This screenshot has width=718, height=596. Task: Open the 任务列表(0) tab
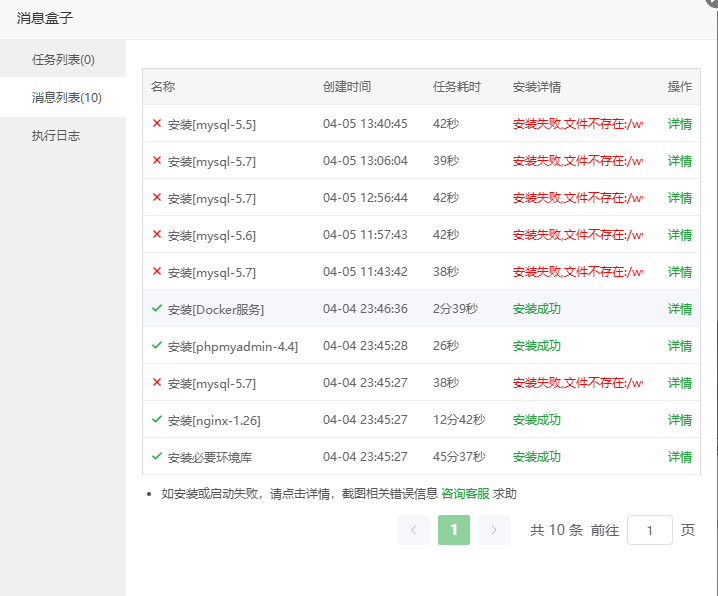pos(63,60)
